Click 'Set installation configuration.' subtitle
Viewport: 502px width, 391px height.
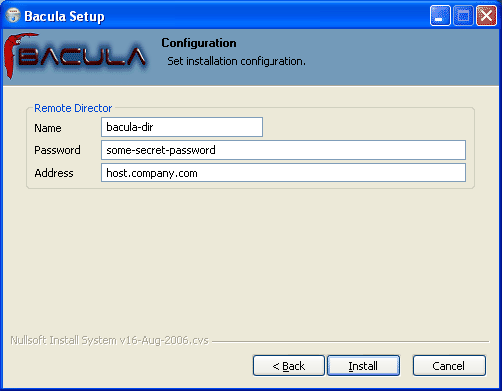[236, 61]
